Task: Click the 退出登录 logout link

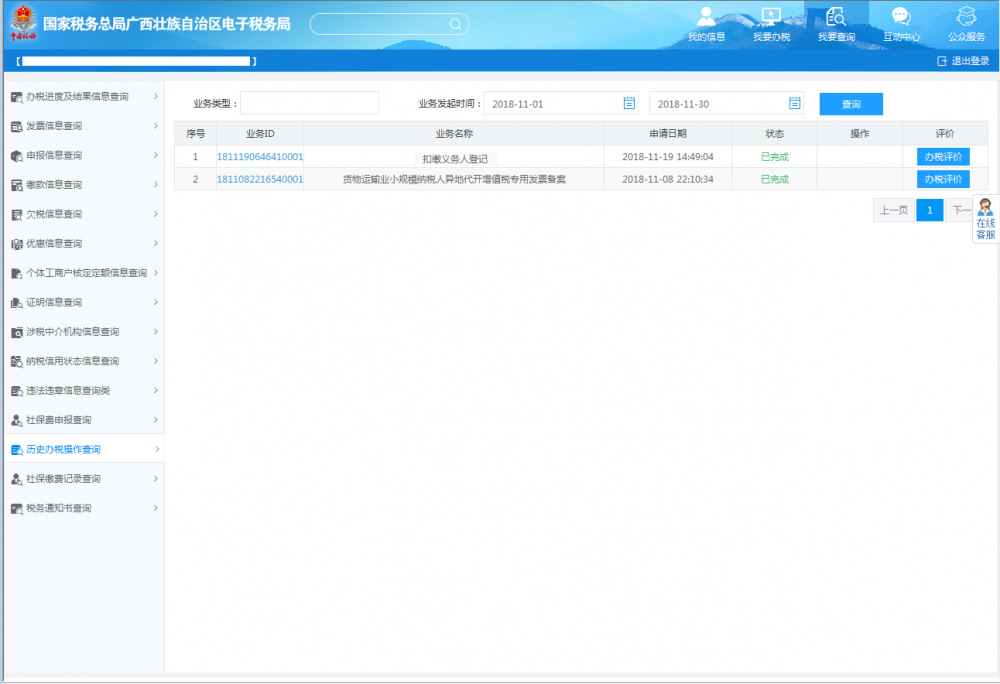Action: pos(963,61)
